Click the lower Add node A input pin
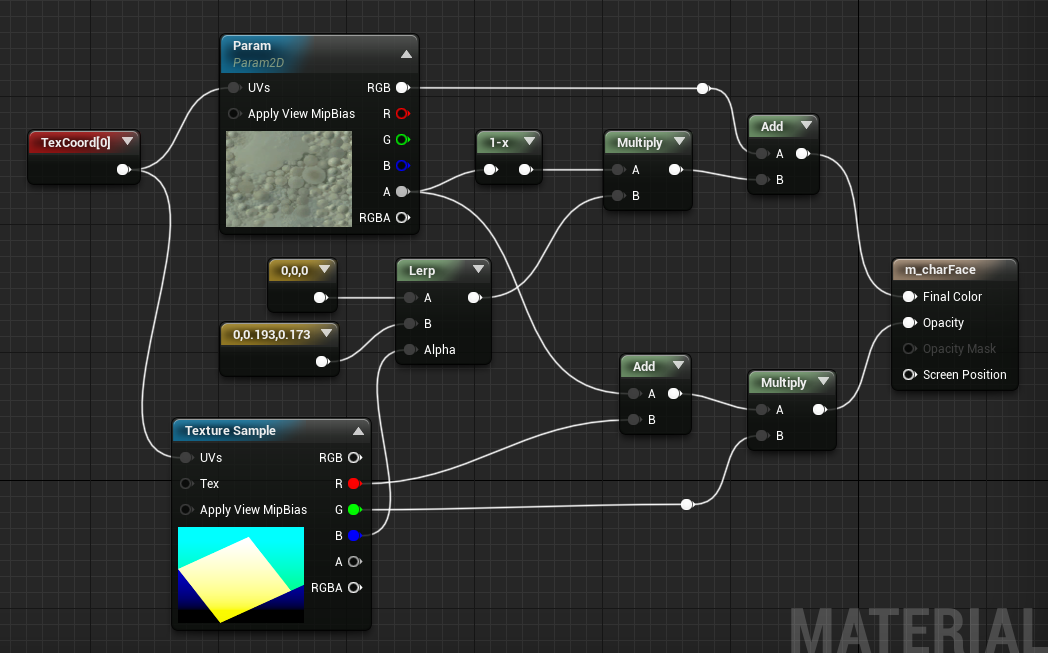 (x=634, y=394)
